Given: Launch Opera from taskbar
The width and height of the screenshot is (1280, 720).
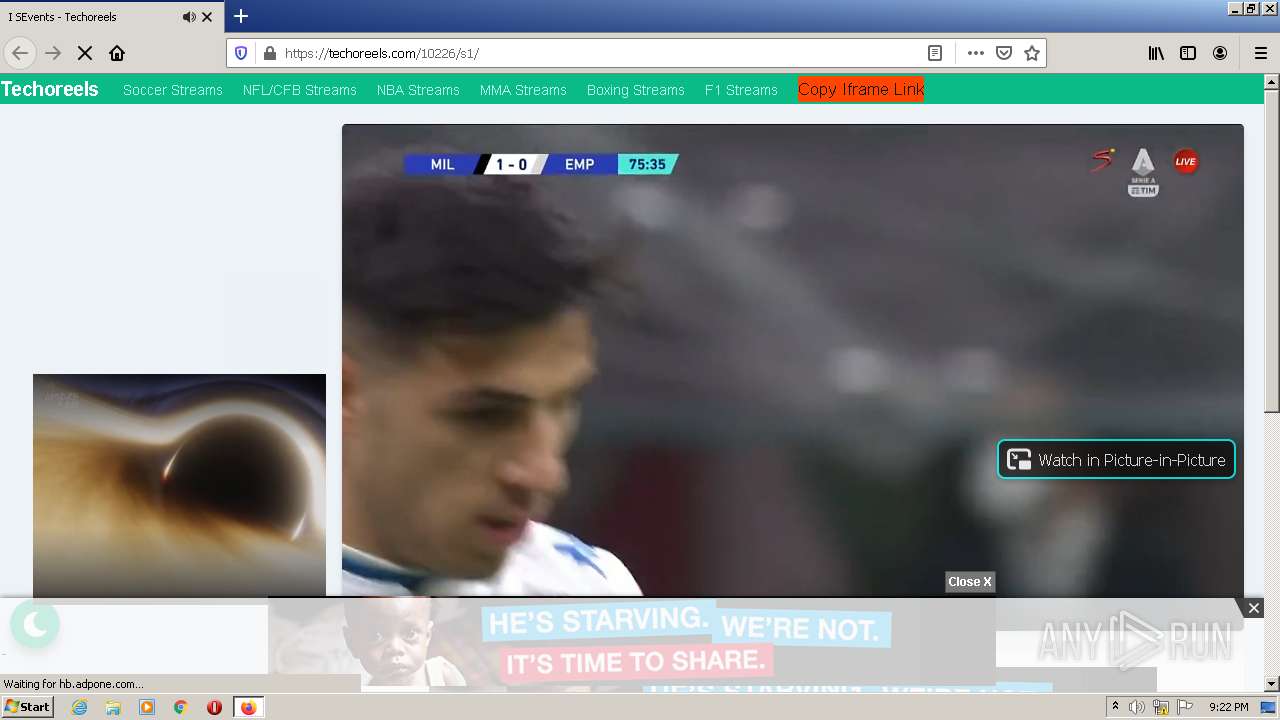Looking at the screenshot, I should (214, 707).
